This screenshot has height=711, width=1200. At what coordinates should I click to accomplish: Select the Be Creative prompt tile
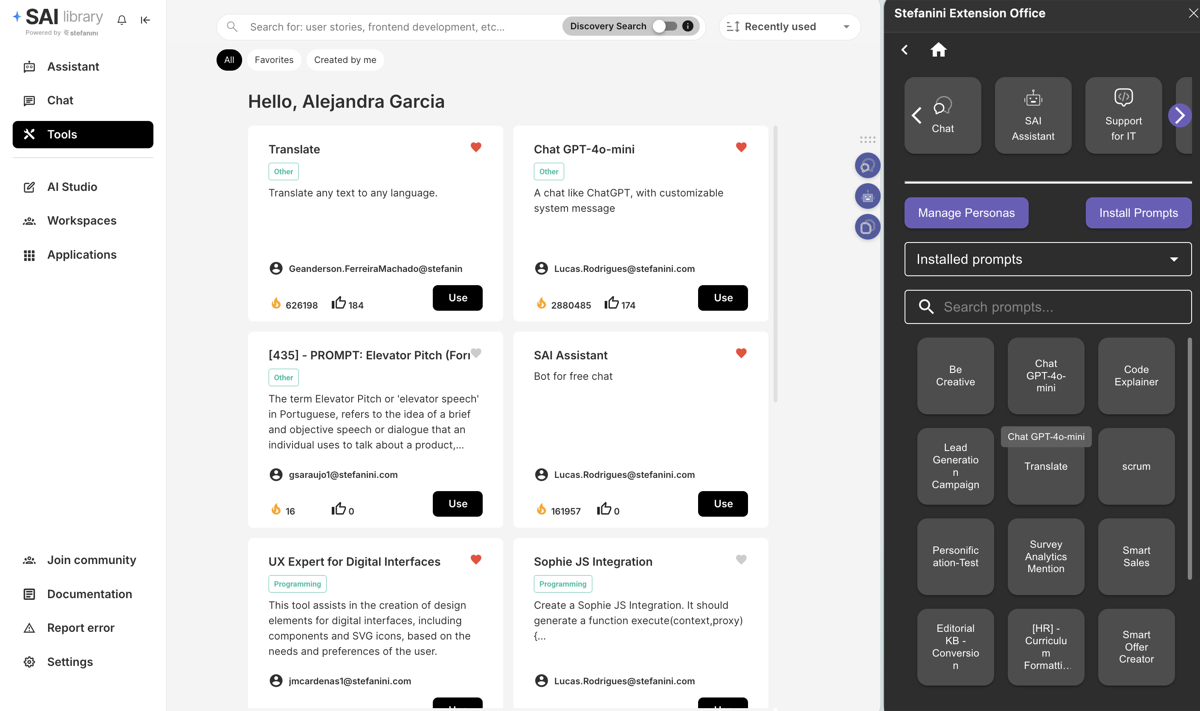click(956, 376)
